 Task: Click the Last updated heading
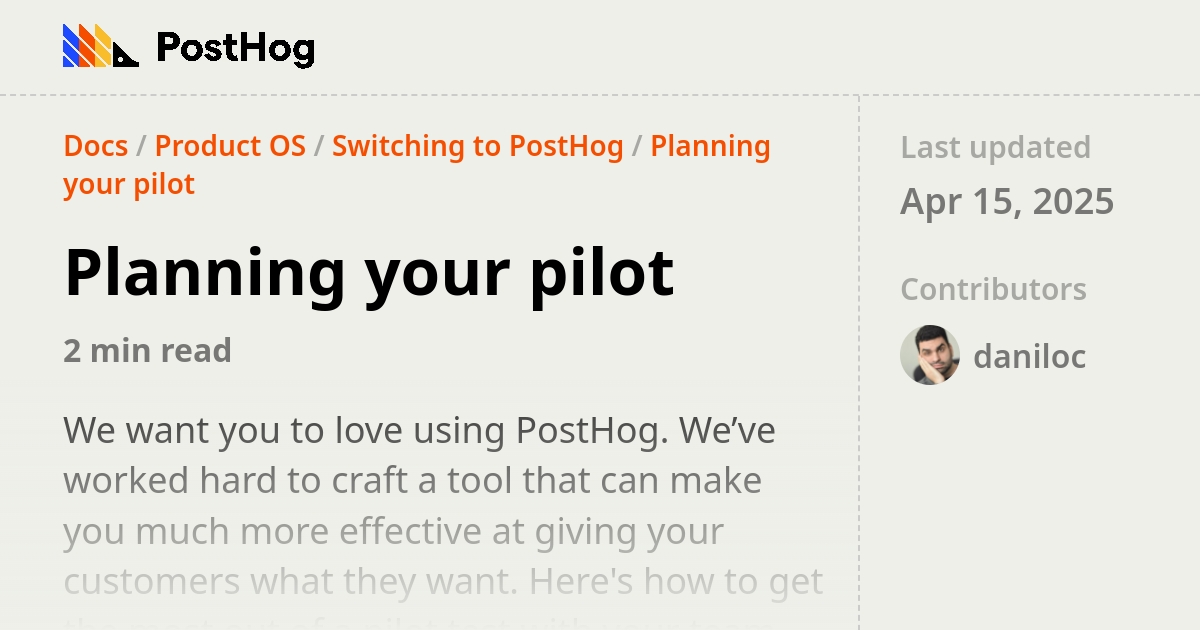(x=995, y=147)
